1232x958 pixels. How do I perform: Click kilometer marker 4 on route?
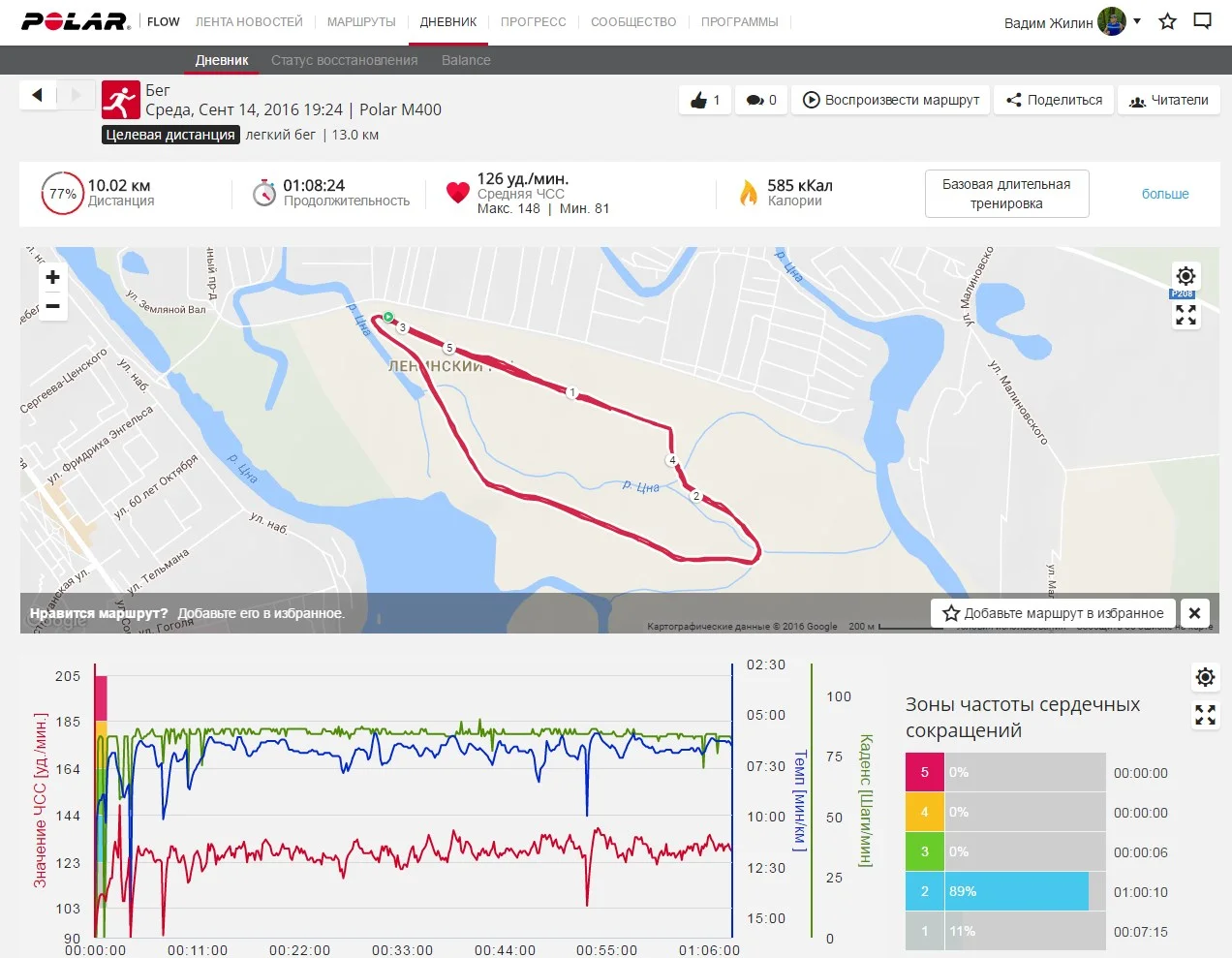[672, 460]
